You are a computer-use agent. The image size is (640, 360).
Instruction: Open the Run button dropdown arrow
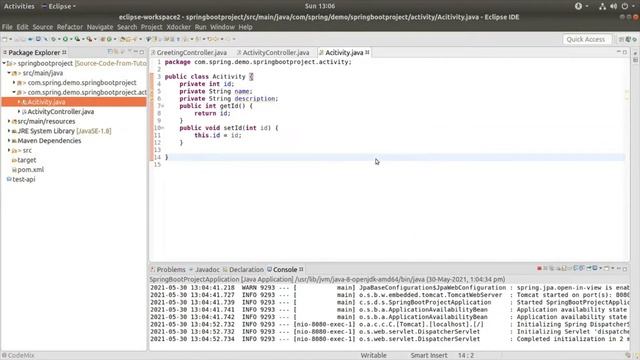click(x=71, y=39)
